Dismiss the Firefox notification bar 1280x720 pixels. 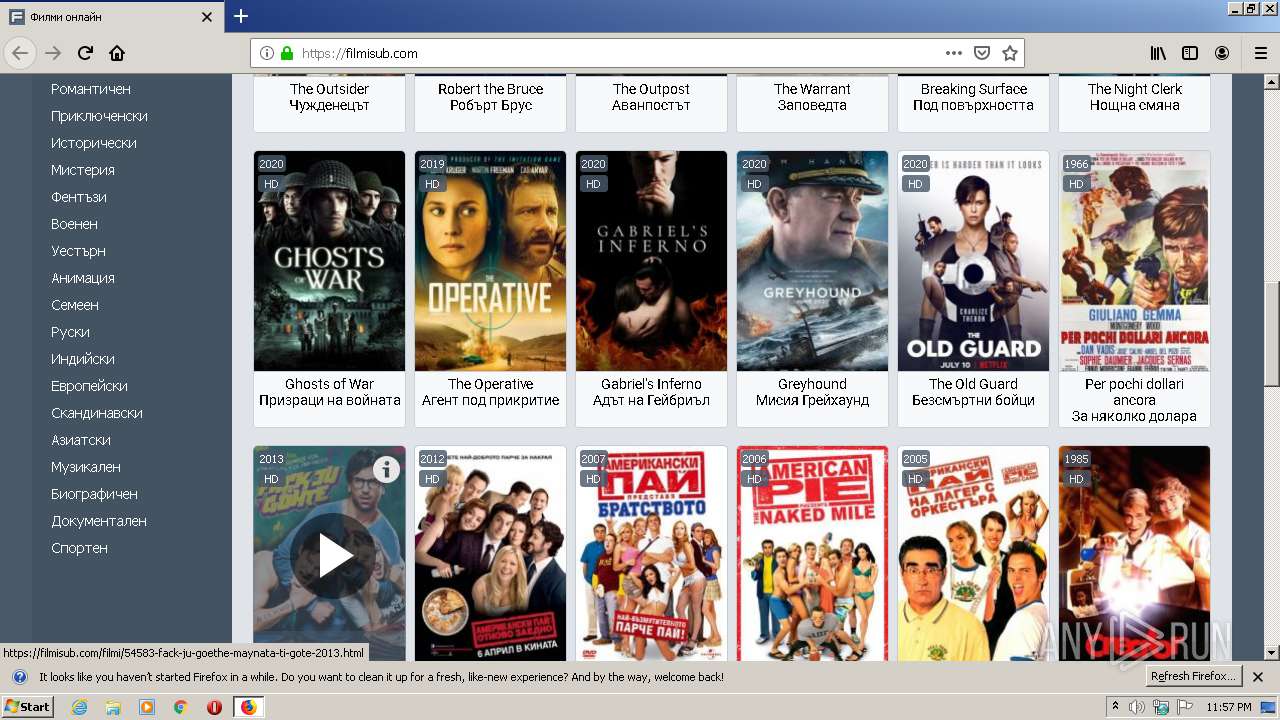1258,677
